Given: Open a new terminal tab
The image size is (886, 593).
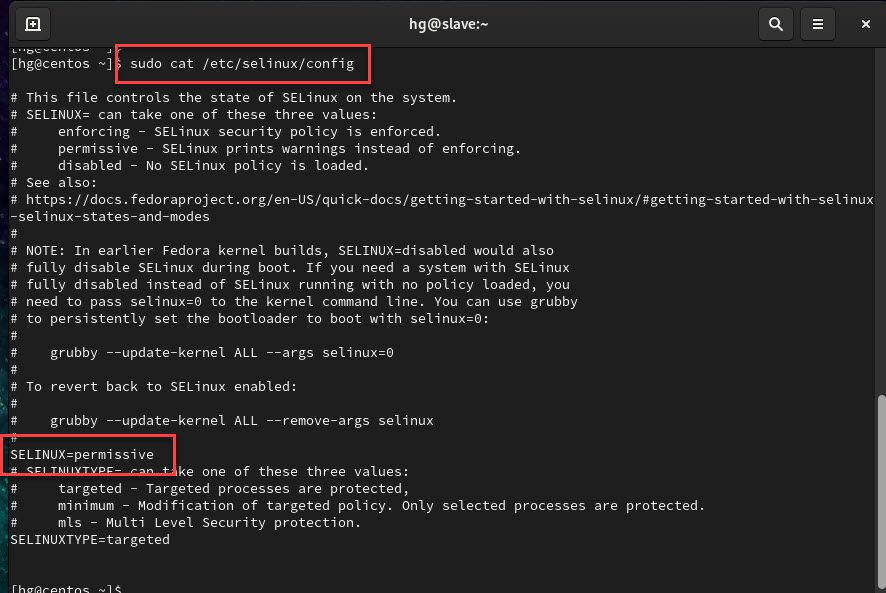Looking at the screenshot, I should pyautogui.click(x=33, y=24).
